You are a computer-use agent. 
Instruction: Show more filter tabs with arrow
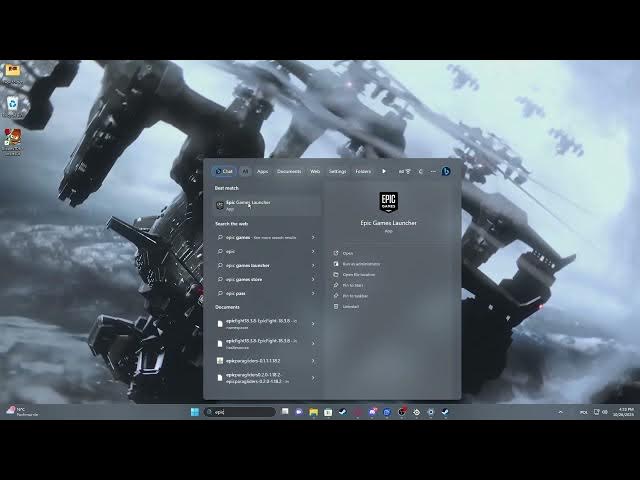click(384, 171)
